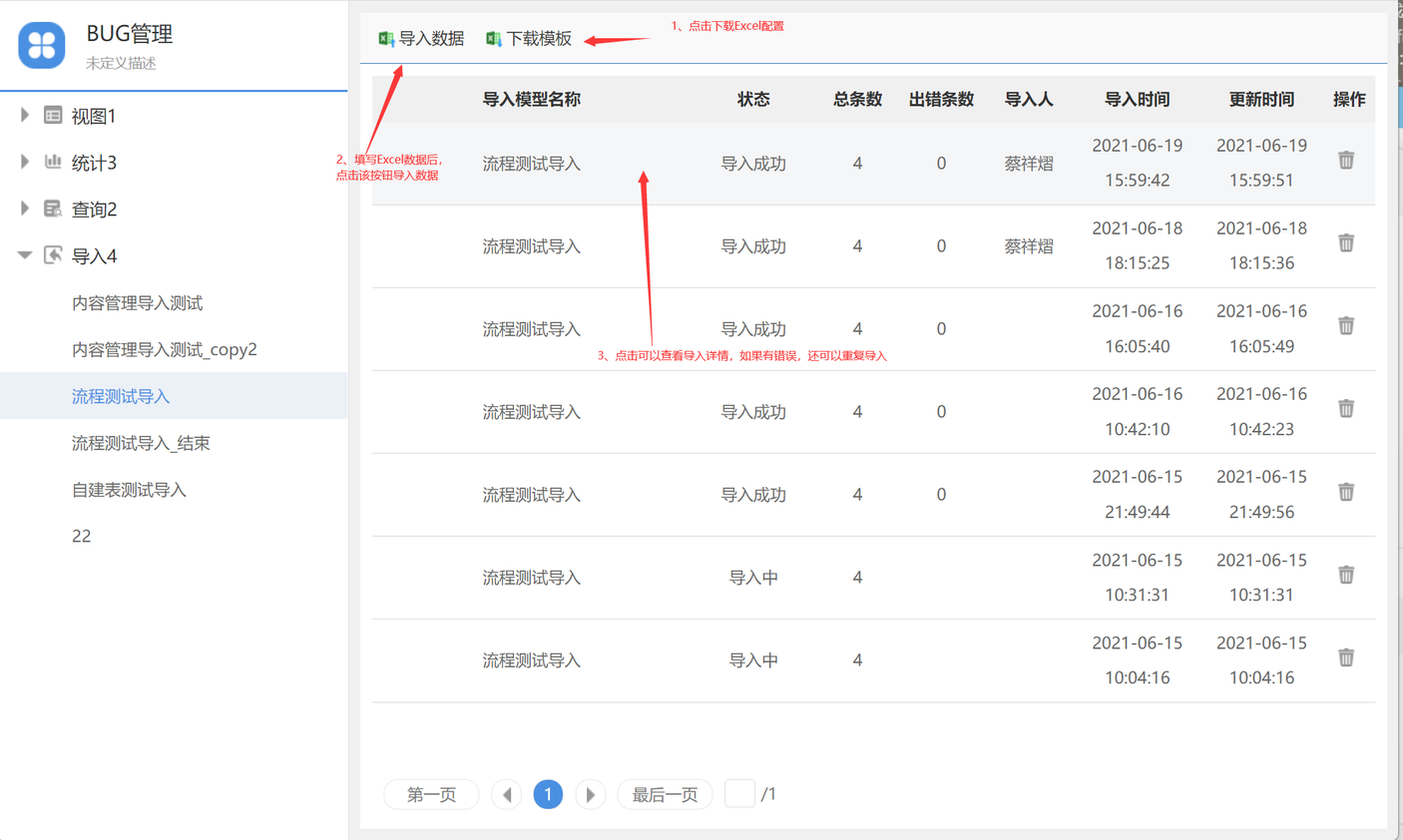Click the BUG管理 app logo icon

[x=42, y=45]
